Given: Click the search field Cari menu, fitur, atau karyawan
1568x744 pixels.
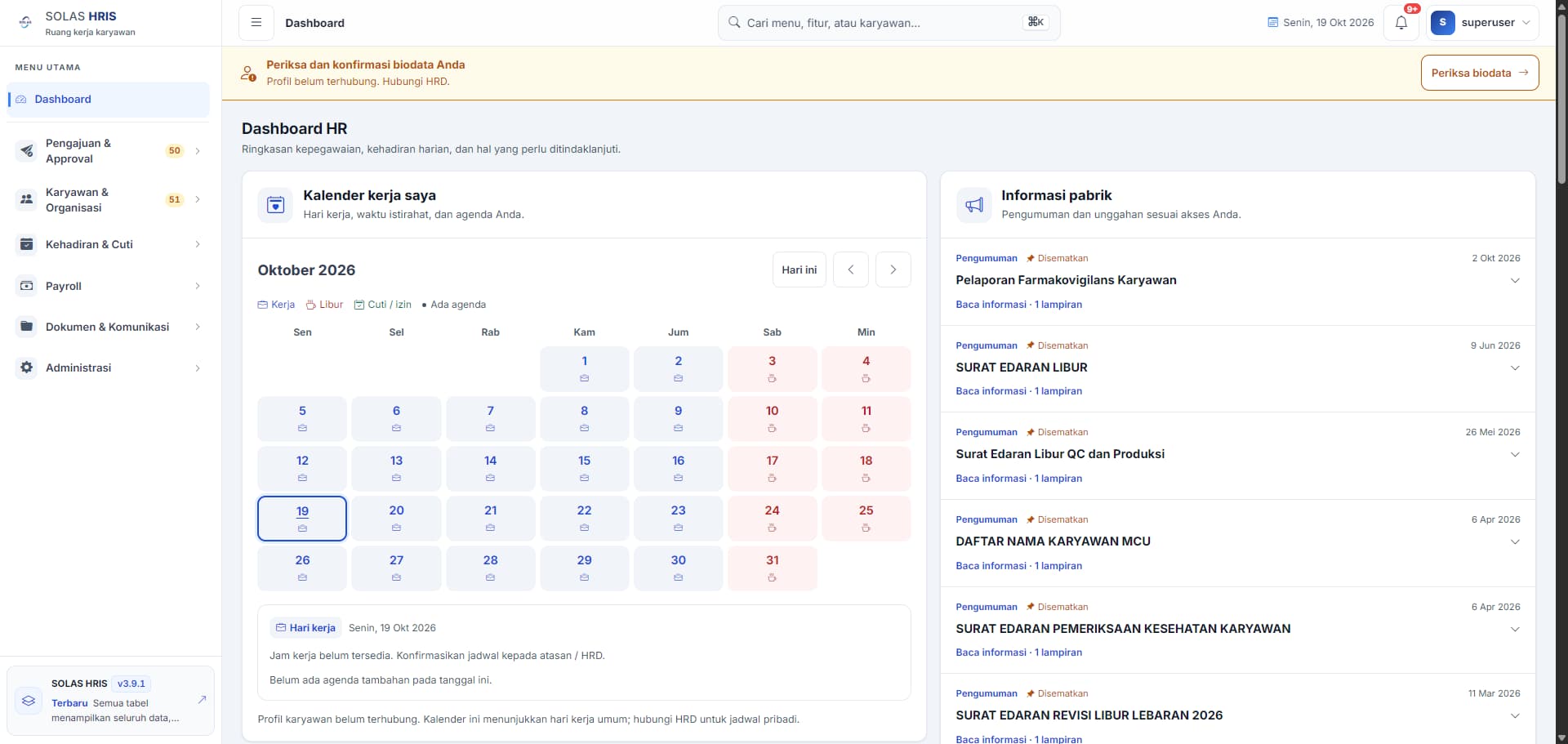Looking at the screenshot, I should point(889,23).
